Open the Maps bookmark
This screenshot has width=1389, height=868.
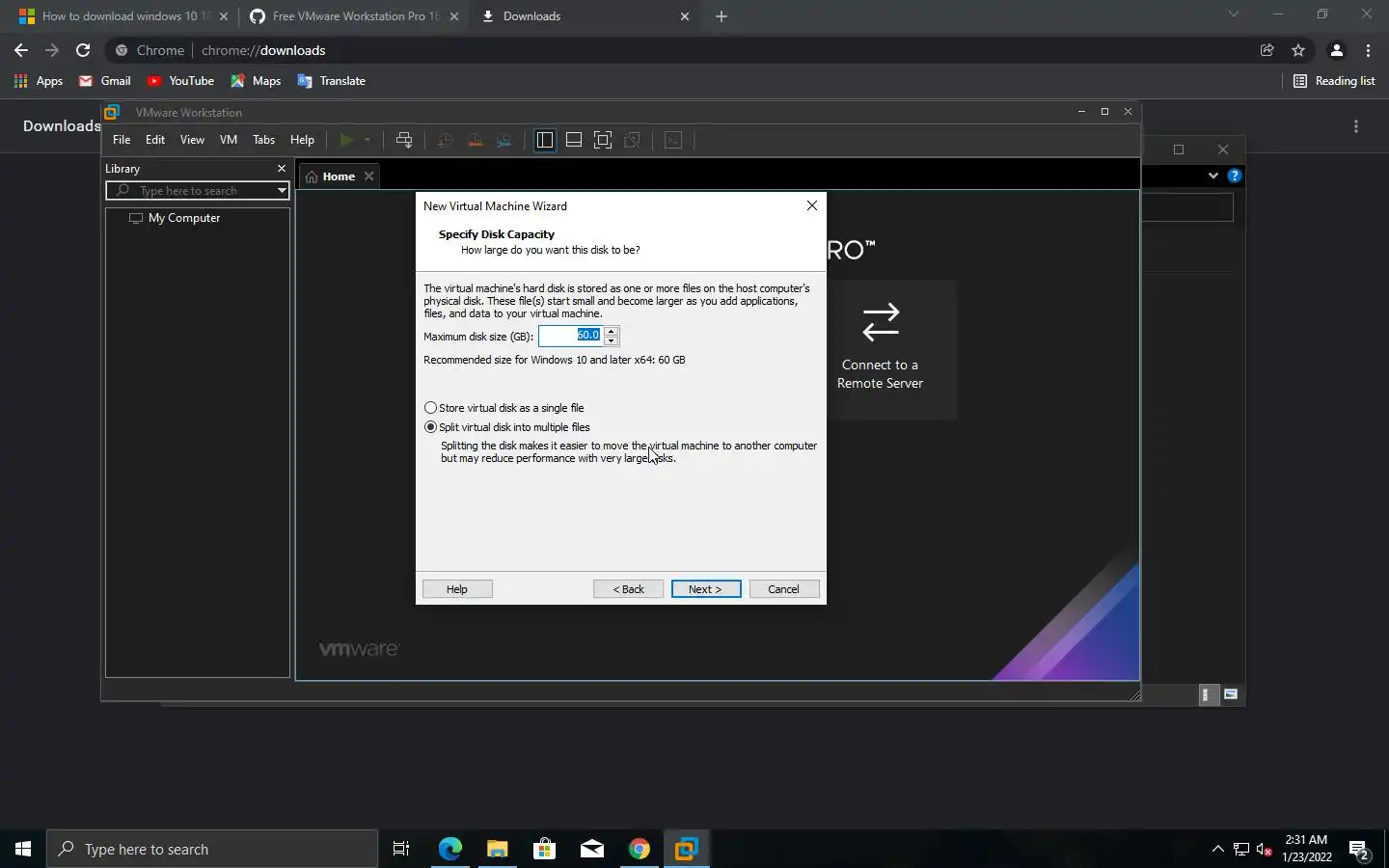(256, 81)
